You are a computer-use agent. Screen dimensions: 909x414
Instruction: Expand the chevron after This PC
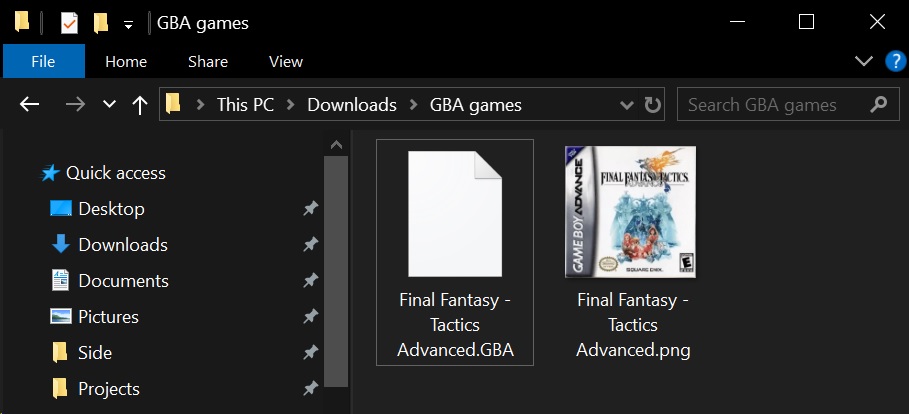[x=290, y=104]
